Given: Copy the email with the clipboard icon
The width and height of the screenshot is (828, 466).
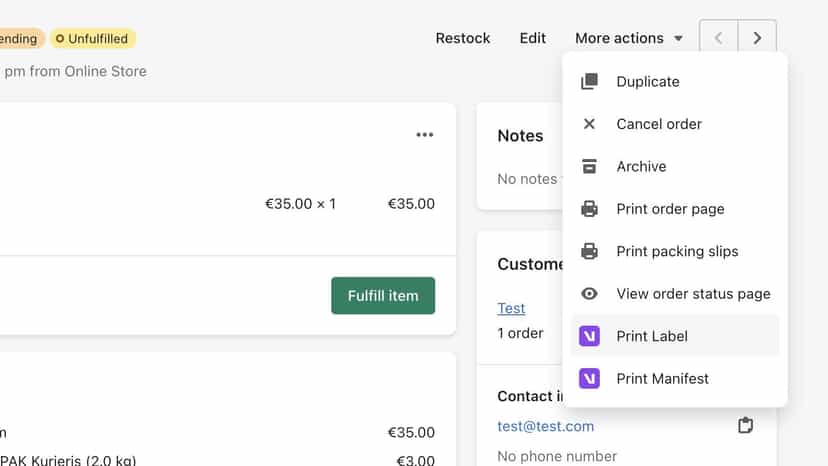Looking at the screenshot, I should [x=745, y=425].
